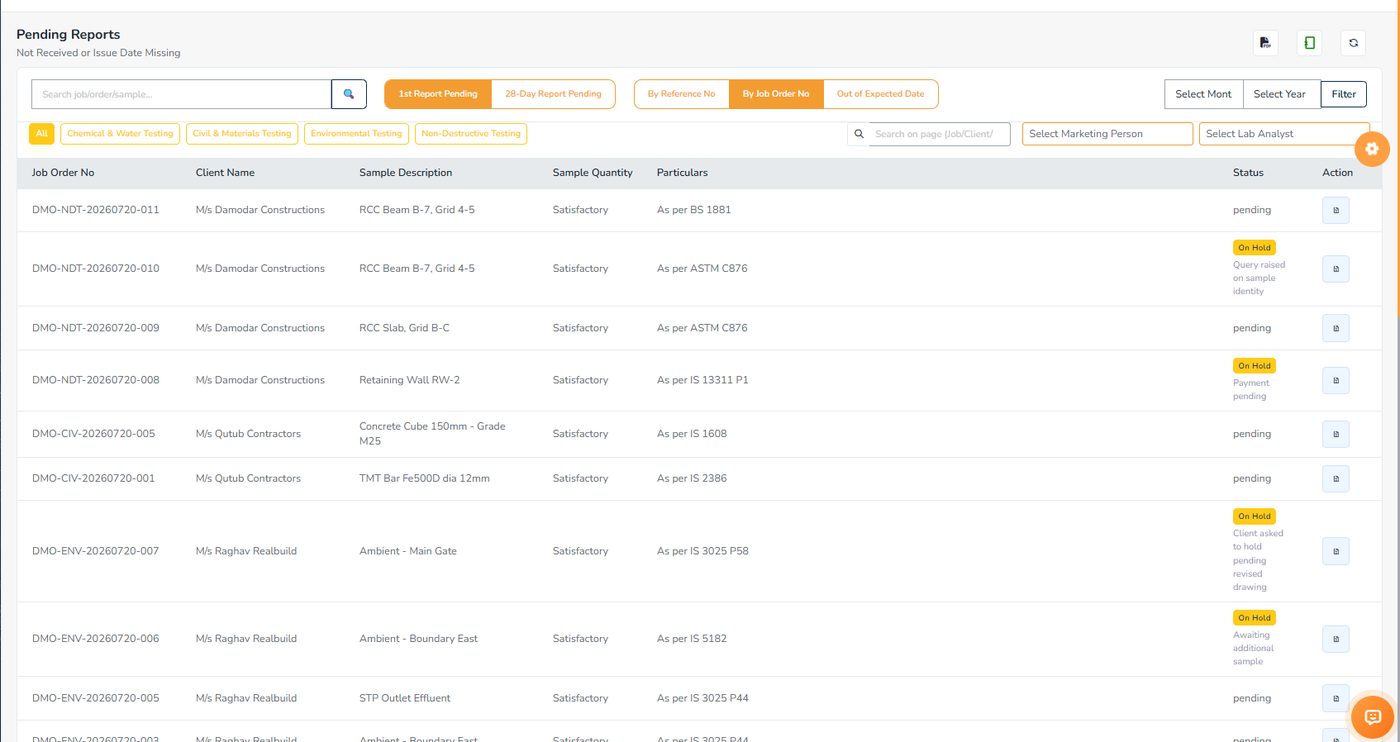Image resolution: width=1400 pixels, height=742 pixels.
Task: Switch to 28-Day Report Pending
Action: 553,94
